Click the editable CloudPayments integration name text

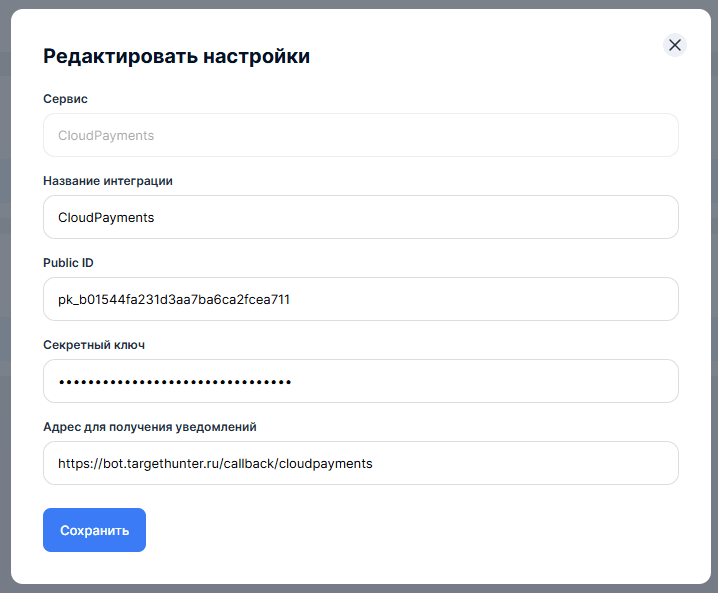106,217
